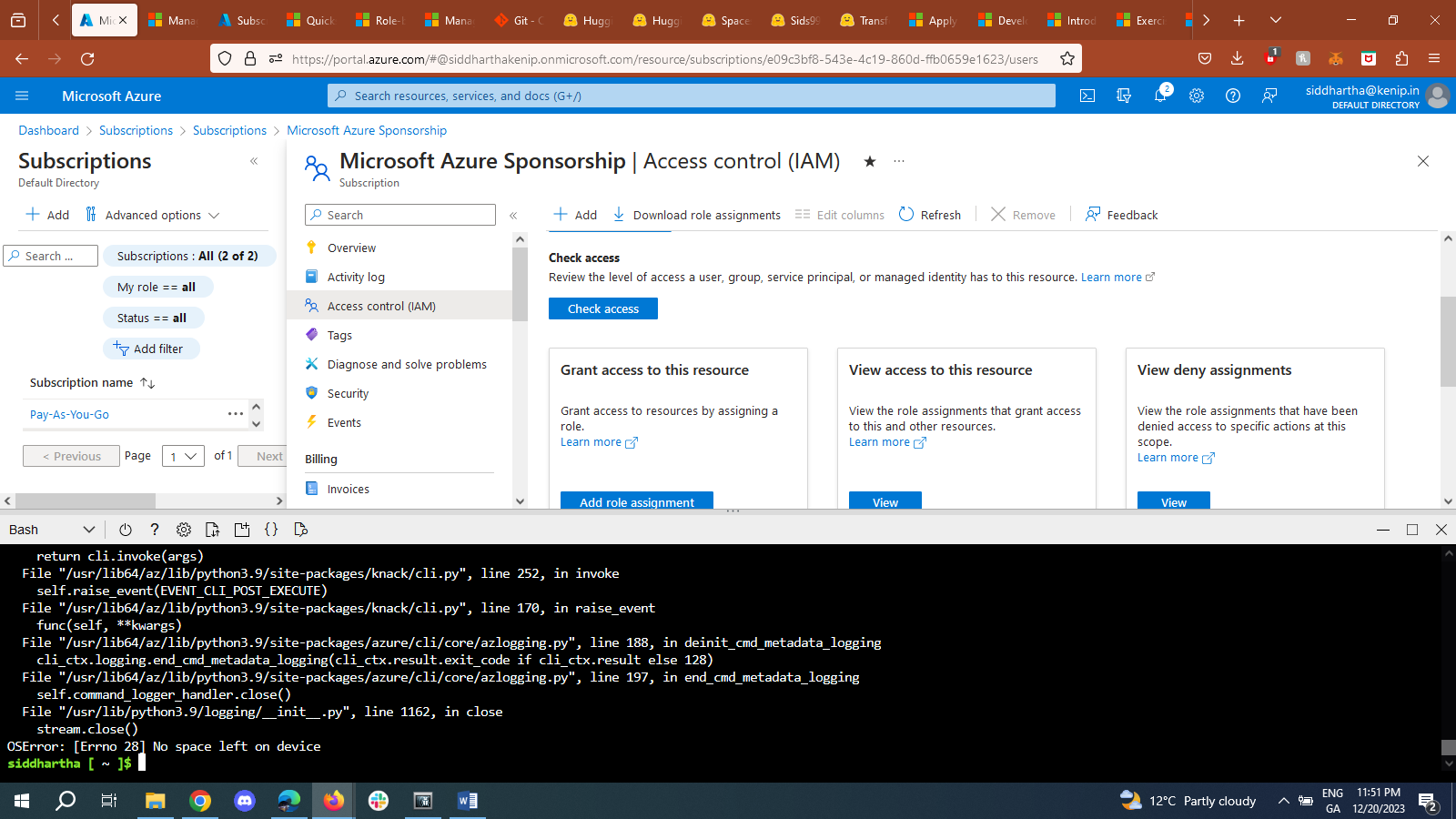Open Overview in the resource menu
The height and width of the screenshot is (819, 1456).
coord(351,248)
